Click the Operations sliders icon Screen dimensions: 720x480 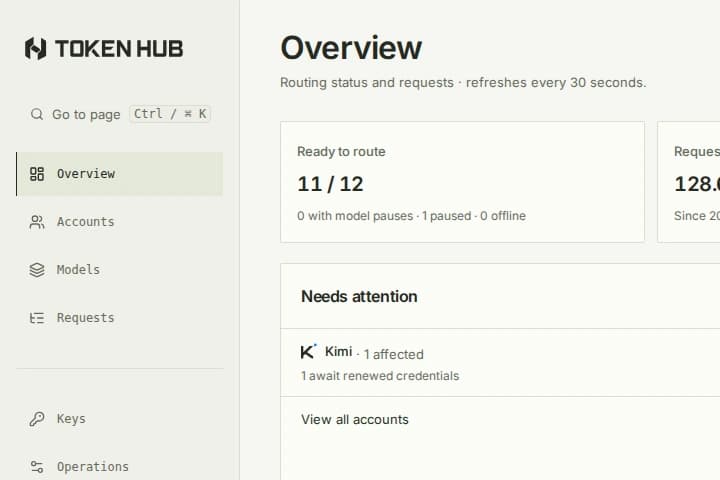(37, 467)
